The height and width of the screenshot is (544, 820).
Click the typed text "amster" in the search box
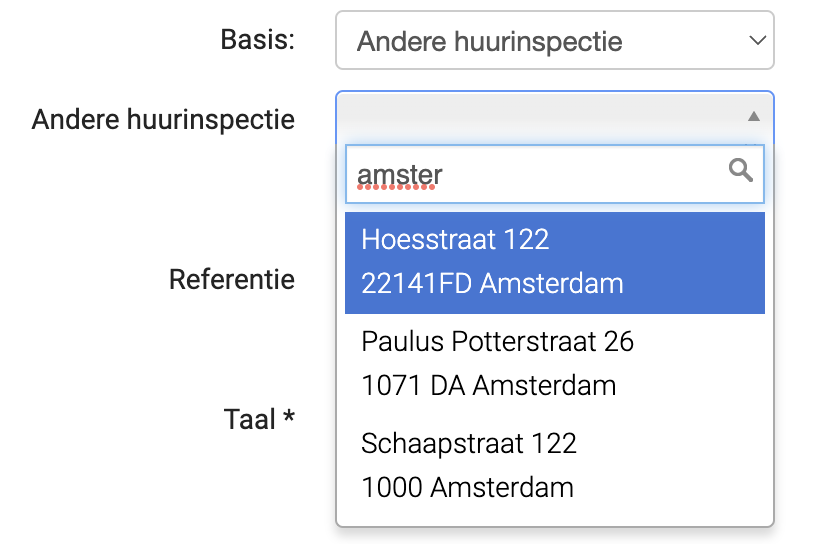[x=400, y=176]
